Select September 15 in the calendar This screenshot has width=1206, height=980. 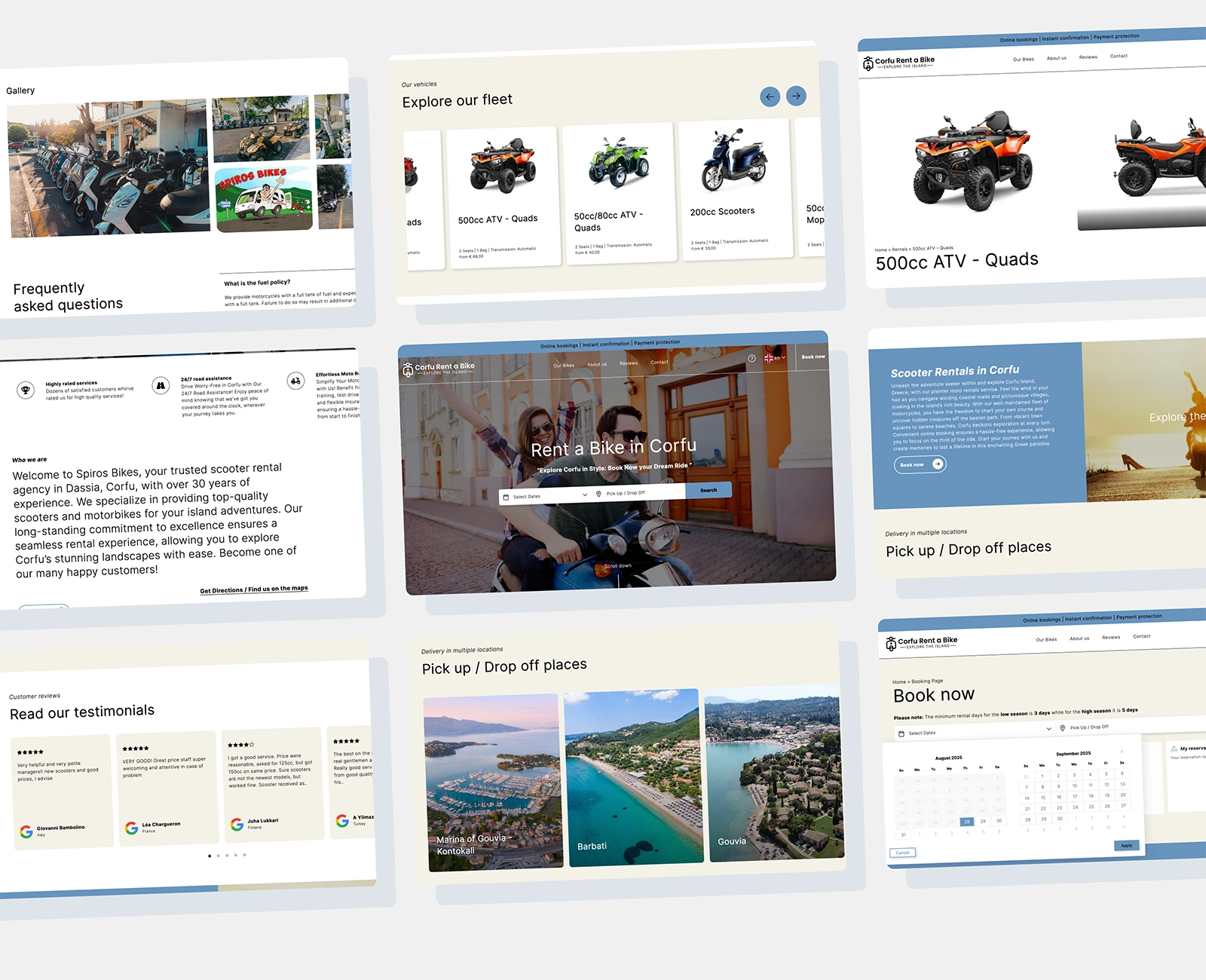coord(1043,798)
